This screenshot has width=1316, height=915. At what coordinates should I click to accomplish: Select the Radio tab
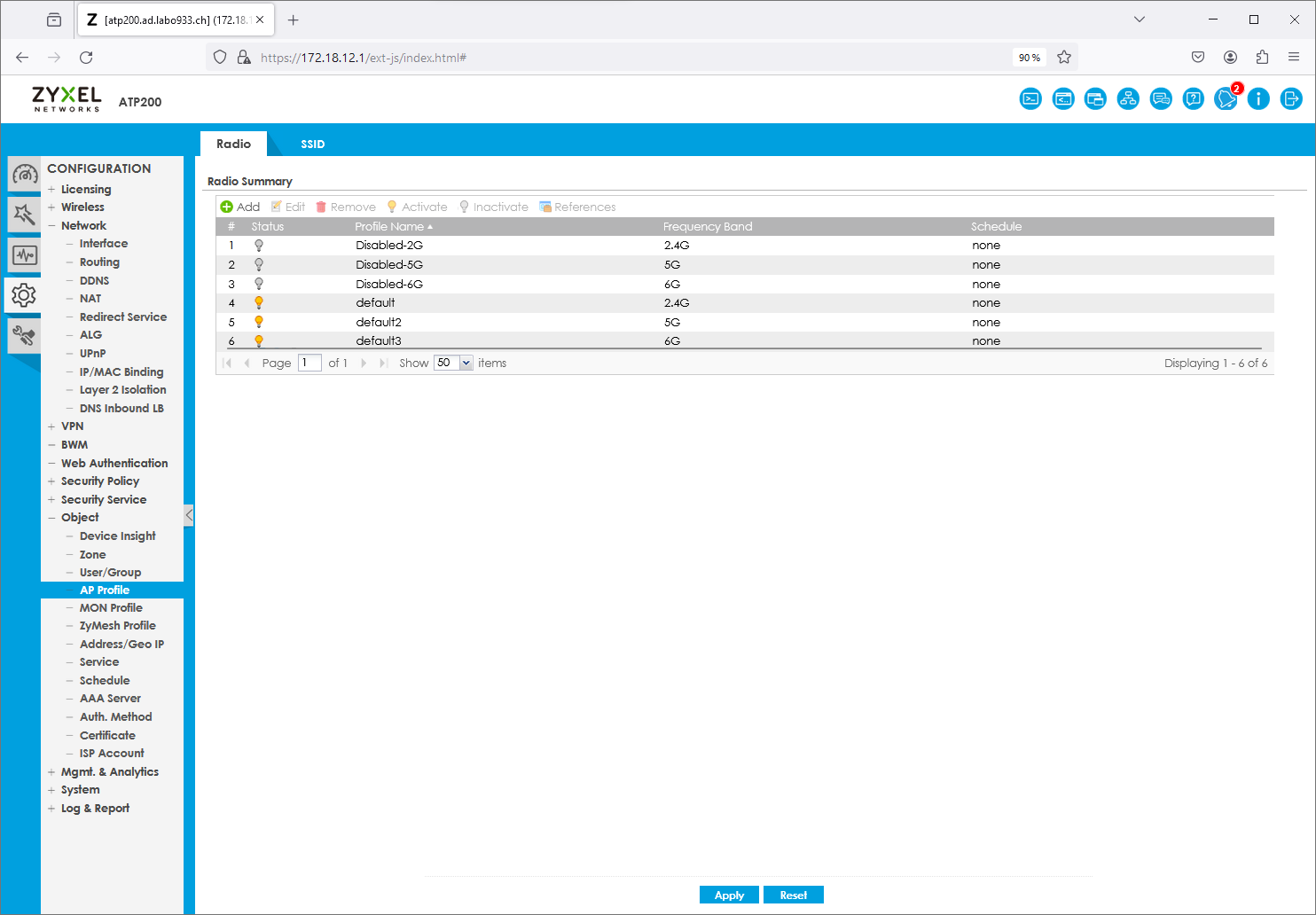pyautogui.click(x=233, y=144)
